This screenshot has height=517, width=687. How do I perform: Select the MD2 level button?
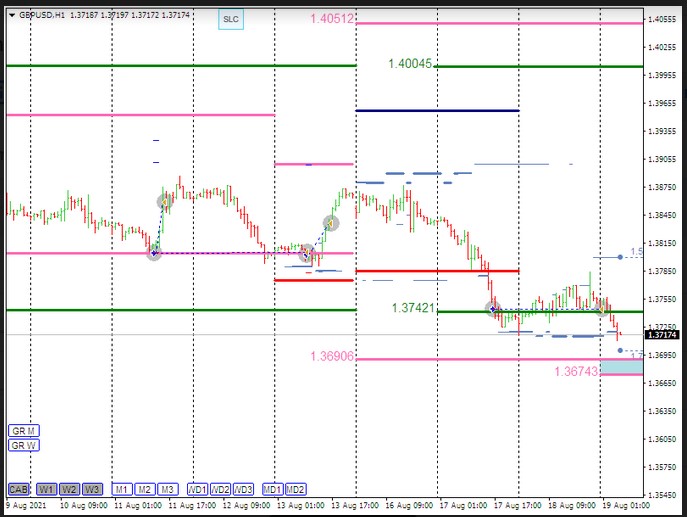(295, 489)
